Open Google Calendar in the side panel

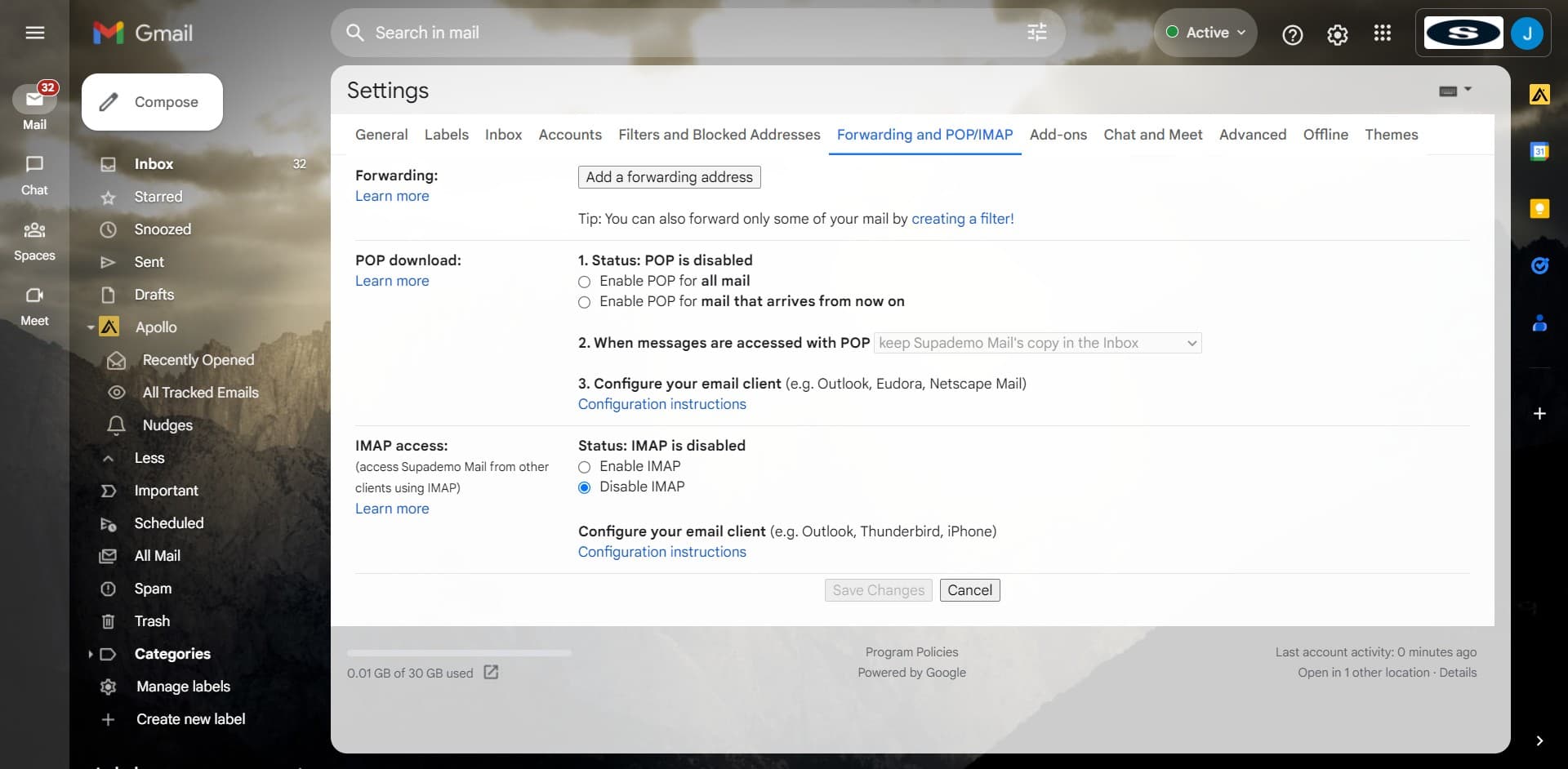point(1541,151)
